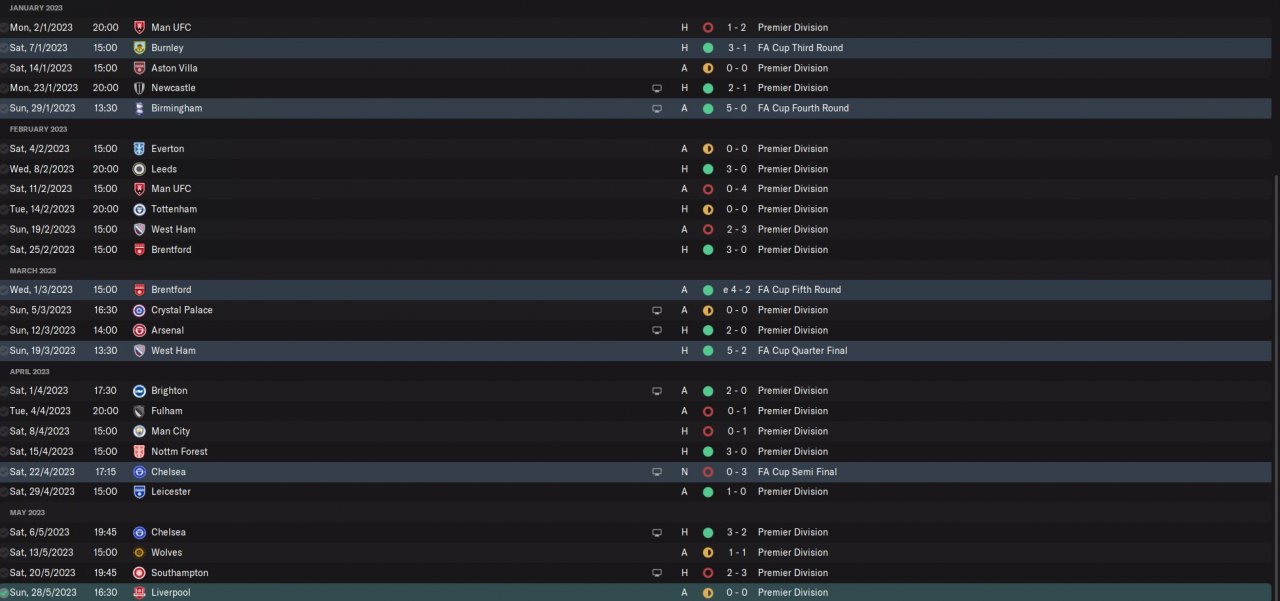The image size is (1280, 601).
Task: Click the Birmingham club crest
Action: (139, 108)
